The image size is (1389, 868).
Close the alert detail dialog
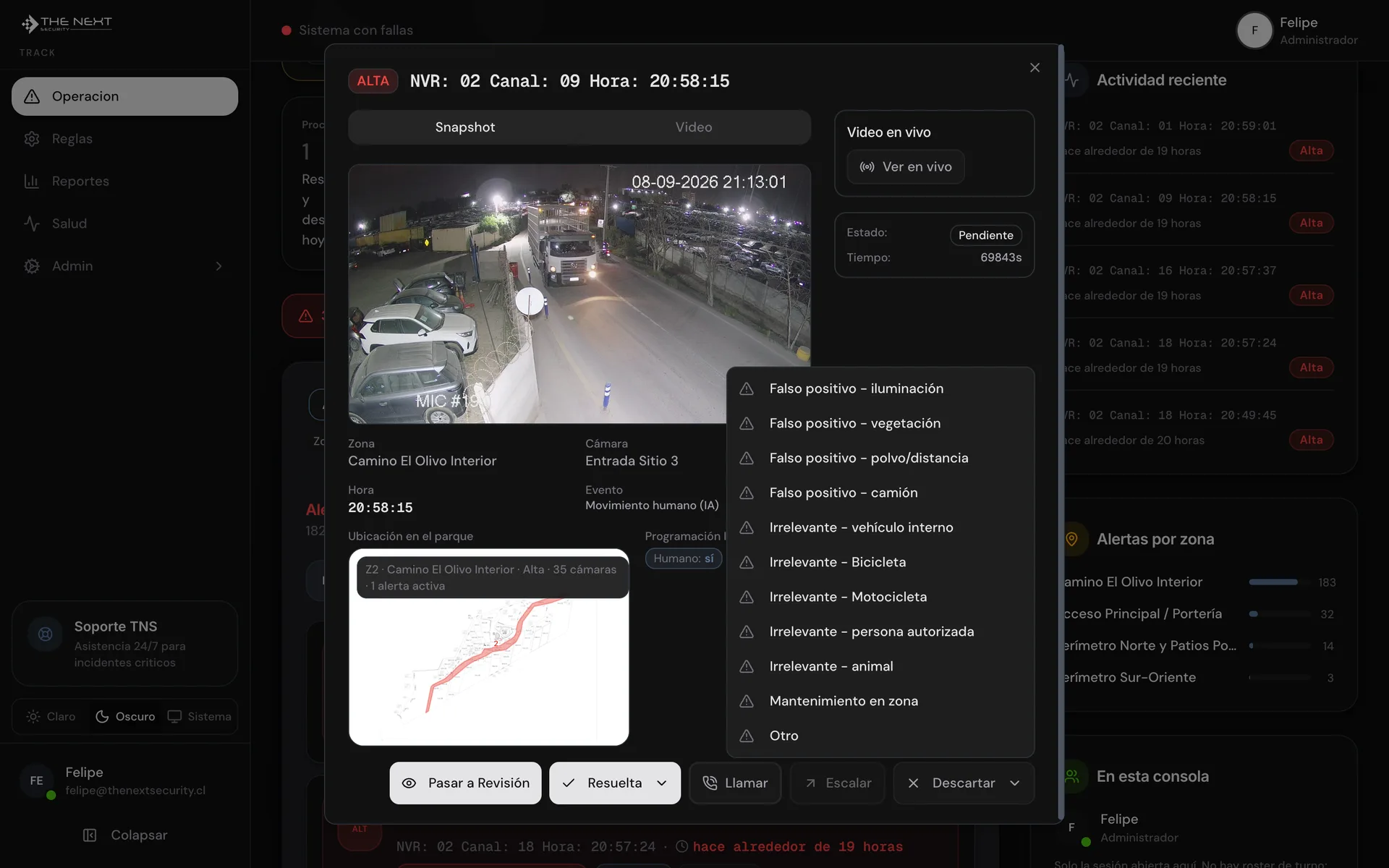pos(1035,67)
